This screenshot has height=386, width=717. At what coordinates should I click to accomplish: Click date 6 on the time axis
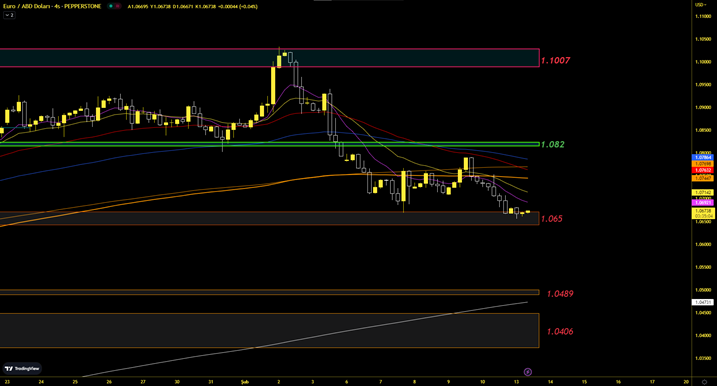(347, 382)
